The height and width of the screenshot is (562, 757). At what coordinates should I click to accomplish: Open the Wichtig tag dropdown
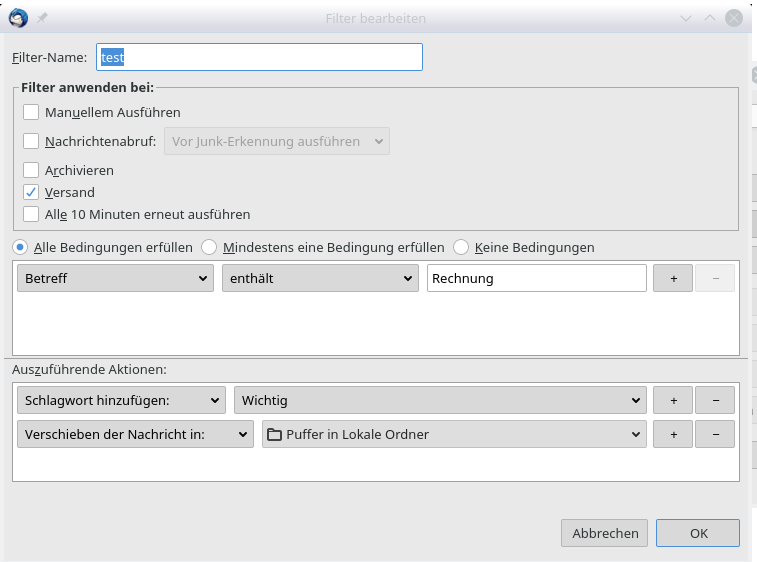click(440, 401)
